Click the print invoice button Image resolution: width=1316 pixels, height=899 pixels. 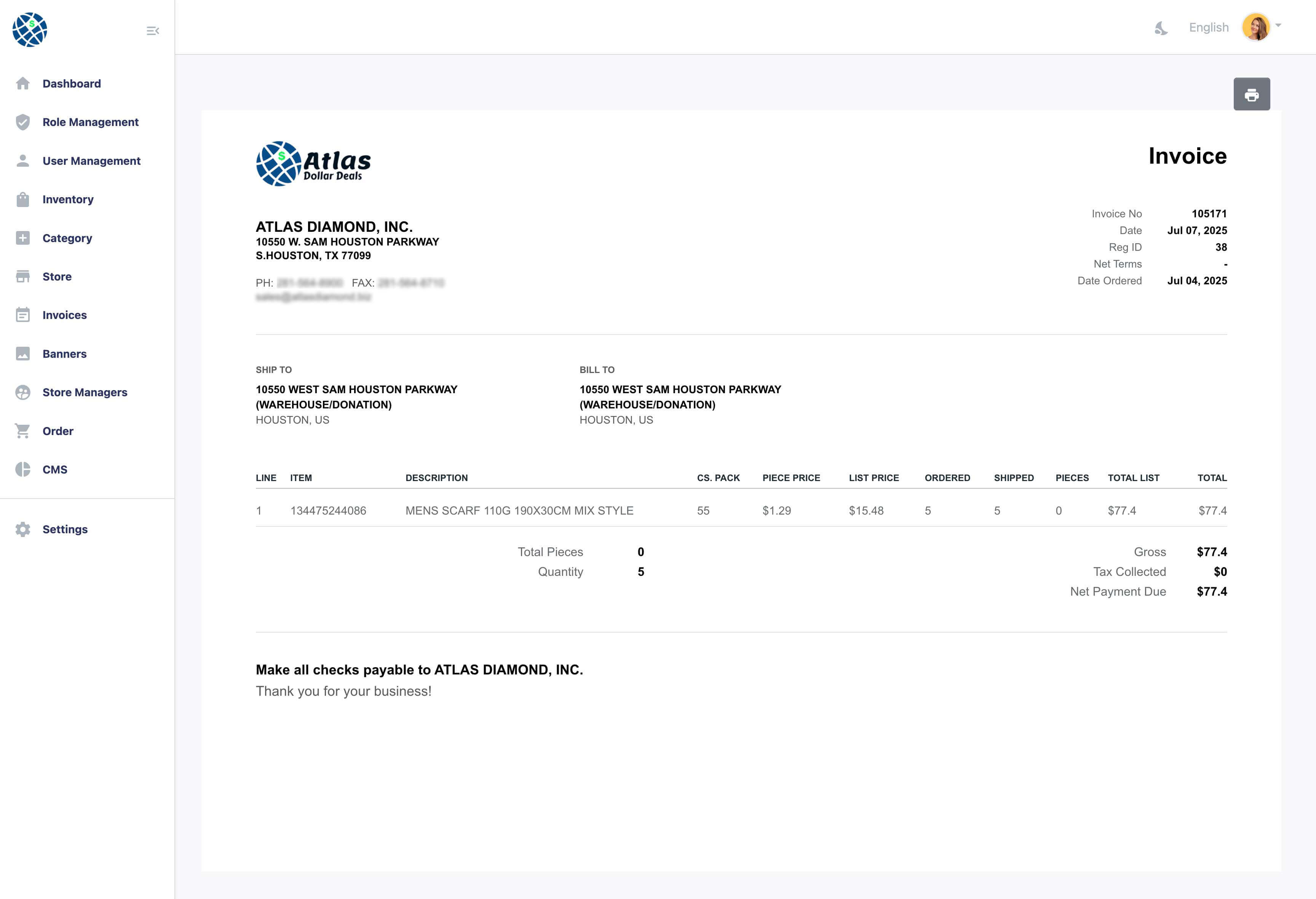point(1251,94)
